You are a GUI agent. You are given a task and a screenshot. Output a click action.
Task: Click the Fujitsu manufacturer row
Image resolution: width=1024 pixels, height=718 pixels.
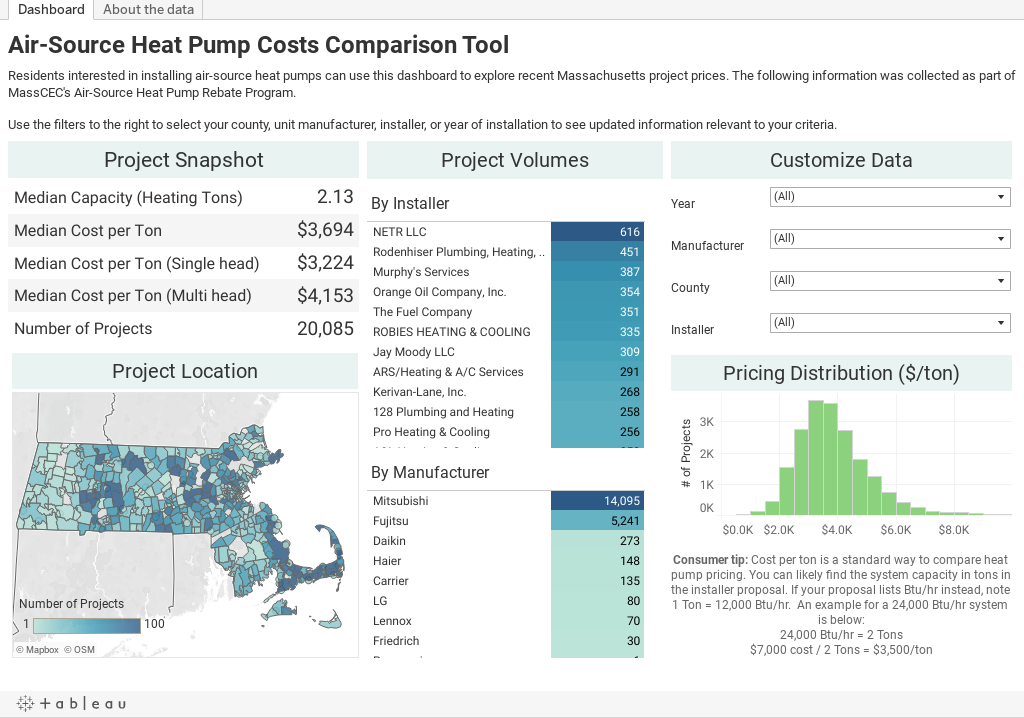[505, 521]
